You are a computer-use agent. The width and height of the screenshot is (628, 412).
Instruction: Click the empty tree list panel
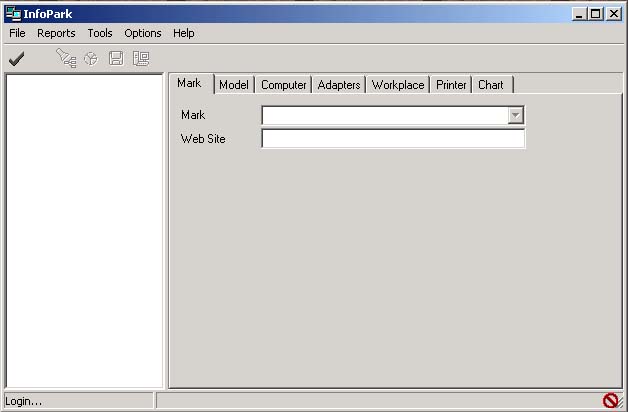point(85,231)
